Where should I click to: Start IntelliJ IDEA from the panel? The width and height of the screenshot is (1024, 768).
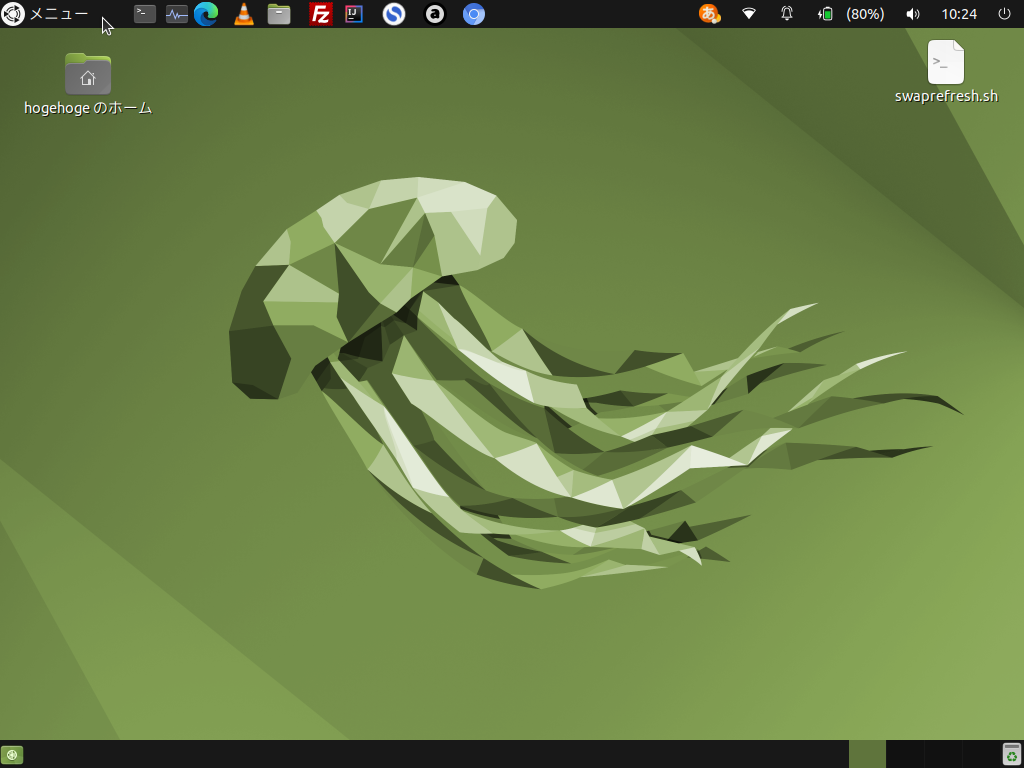point(353,14)
